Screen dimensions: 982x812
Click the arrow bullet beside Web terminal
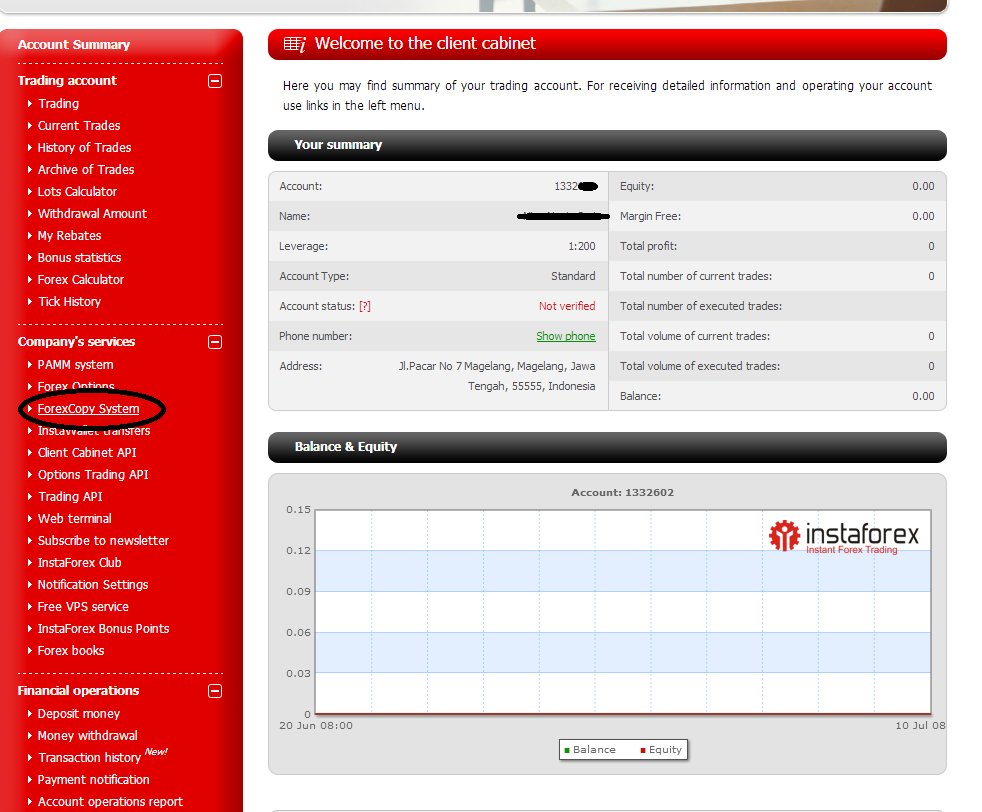29,518
